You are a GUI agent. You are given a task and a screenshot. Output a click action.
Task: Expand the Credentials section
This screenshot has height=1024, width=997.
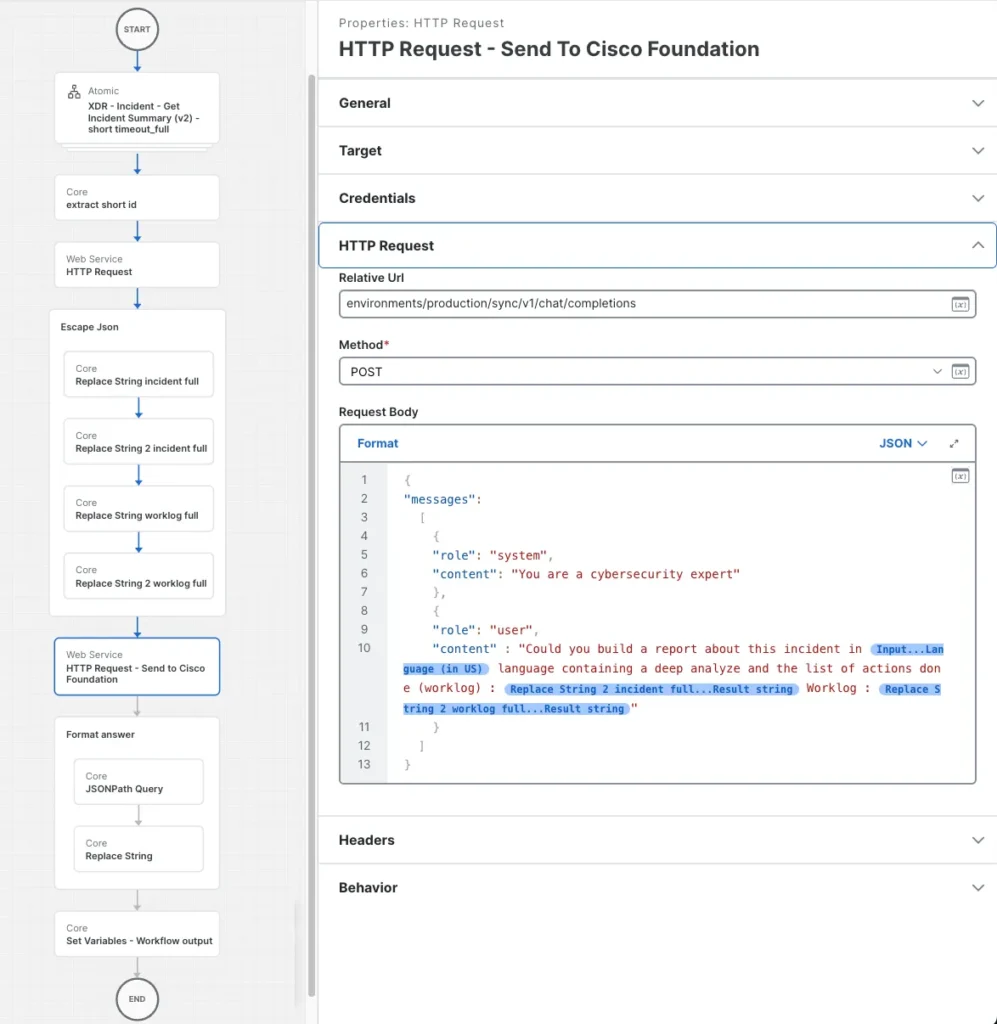click(x=977, y=198)
